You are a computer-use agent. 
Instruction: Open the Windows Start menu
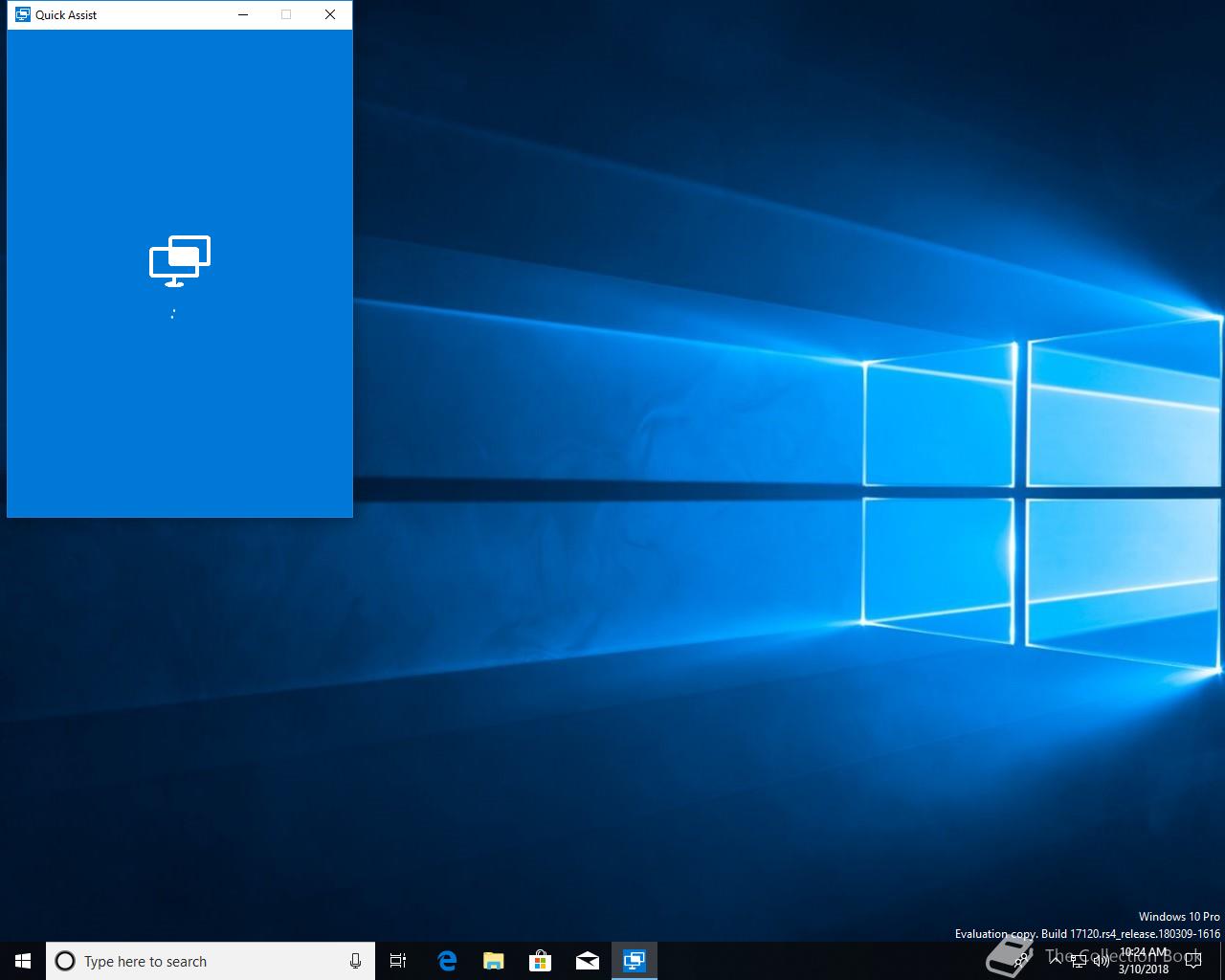click(x=23, y=961)
